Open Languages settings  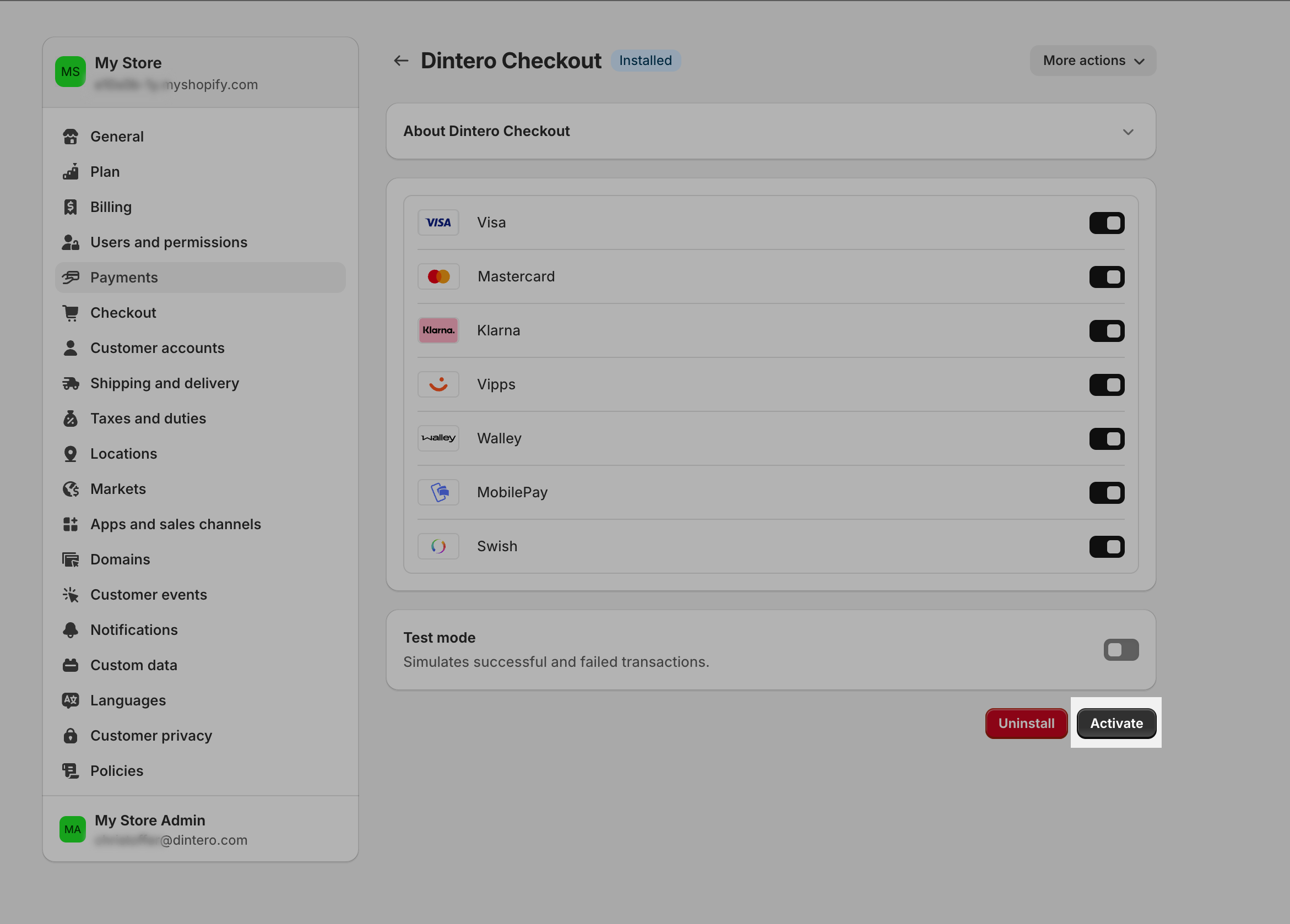[x=200, y=700]
